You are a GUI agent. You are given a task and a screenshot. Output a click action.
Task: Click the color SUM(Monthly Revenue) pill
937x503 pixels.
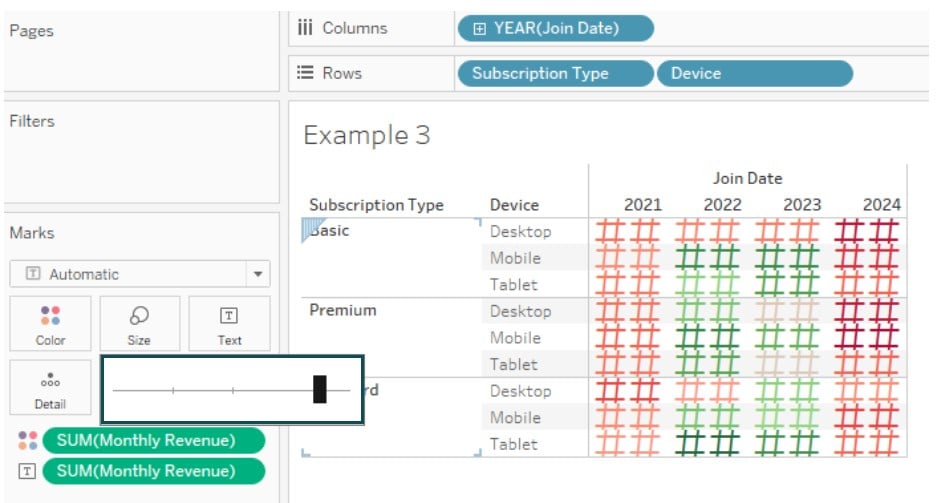(154, 440)
